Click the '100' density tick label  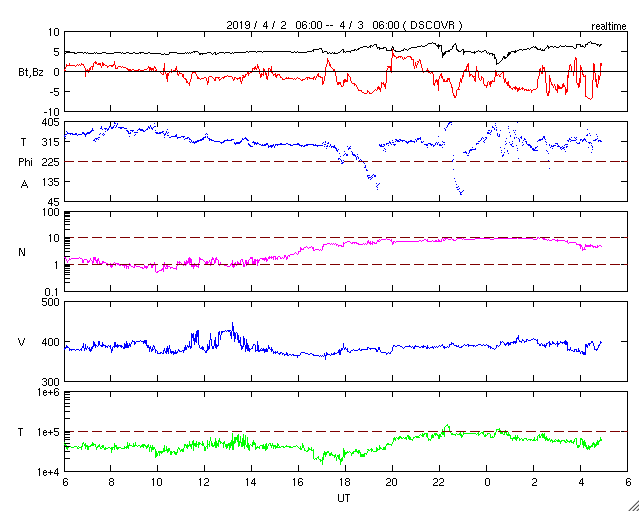click(52, 212)
